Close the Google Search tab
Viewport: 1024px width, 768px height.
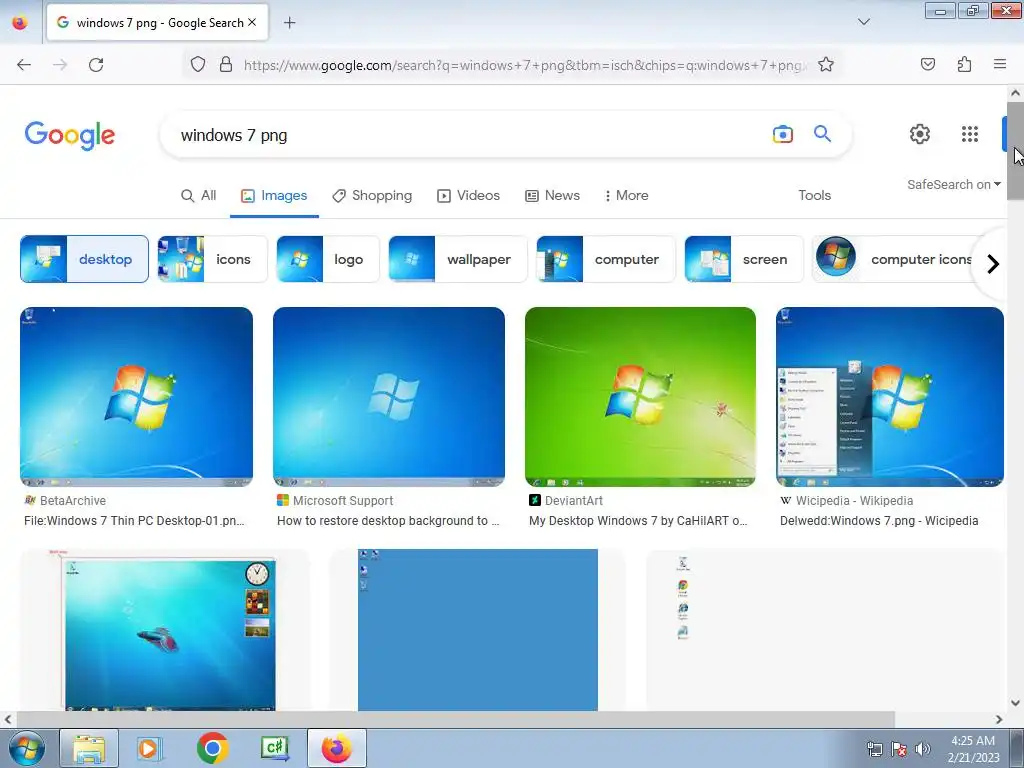click(x=252, y=22)
